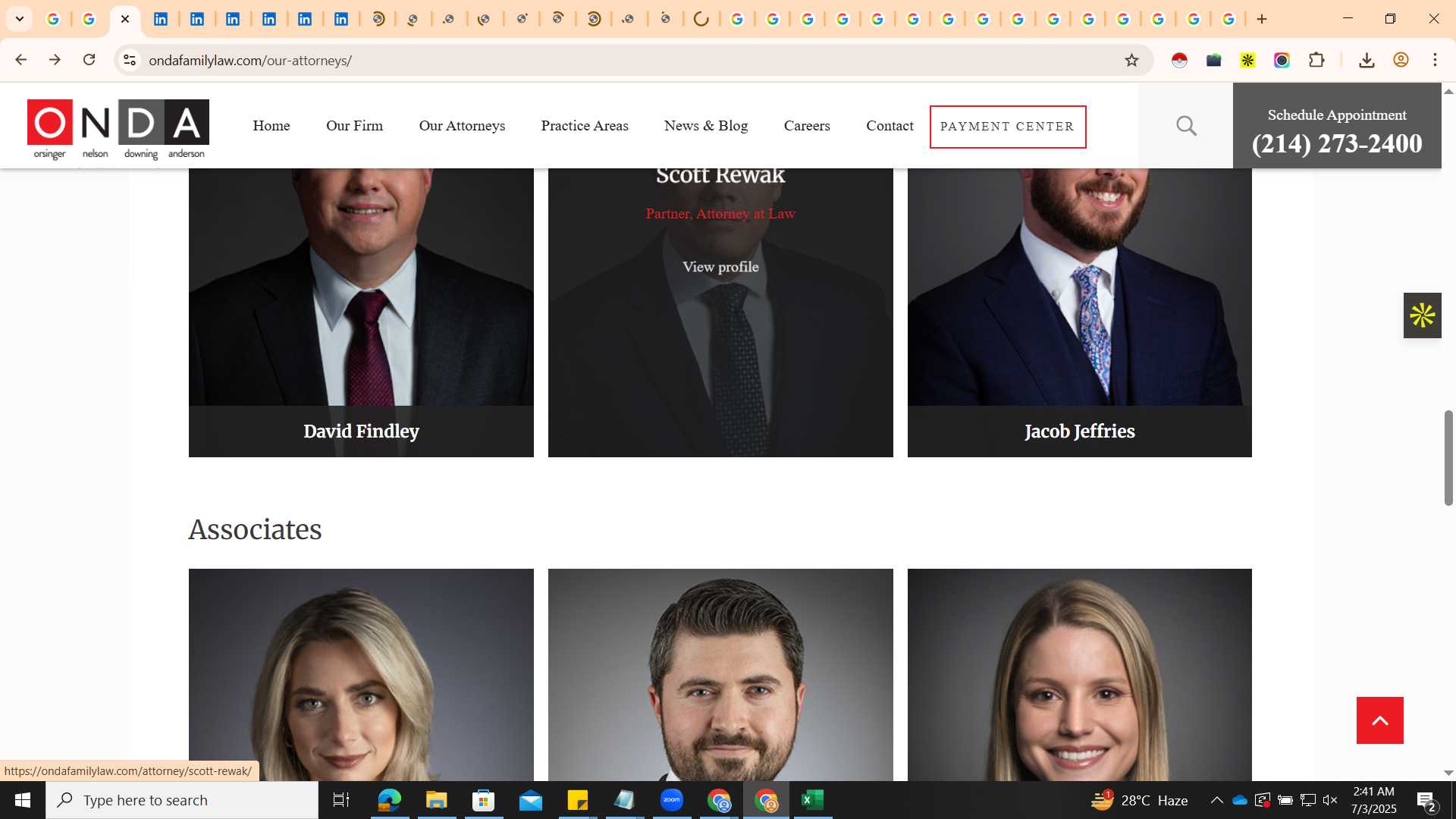Viewport: 1456px width, 819px height.
Task: Open Excel from taskbar
Action: click(x=812, y=800)
